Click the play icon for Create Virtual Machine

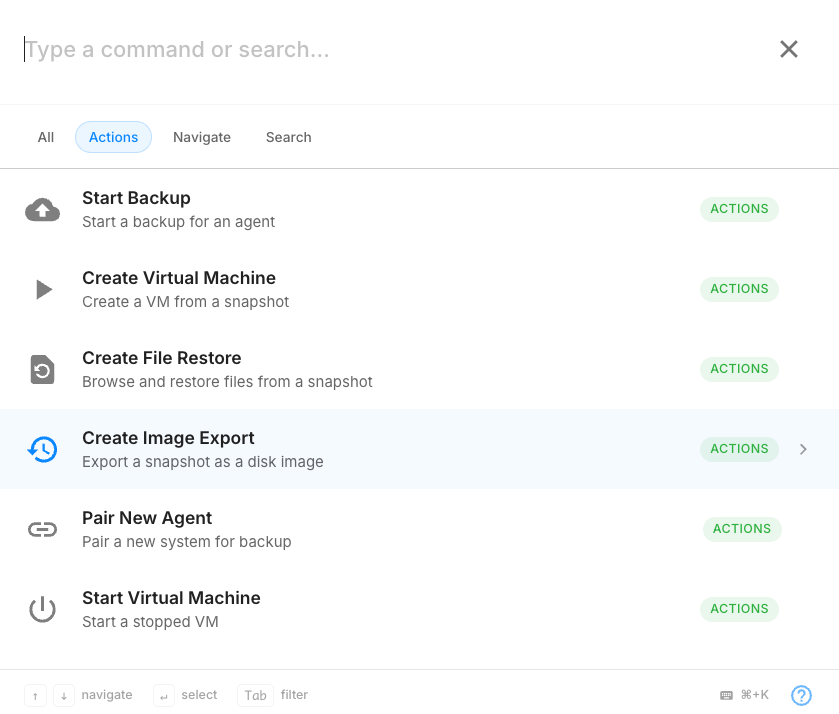(43, 290)
